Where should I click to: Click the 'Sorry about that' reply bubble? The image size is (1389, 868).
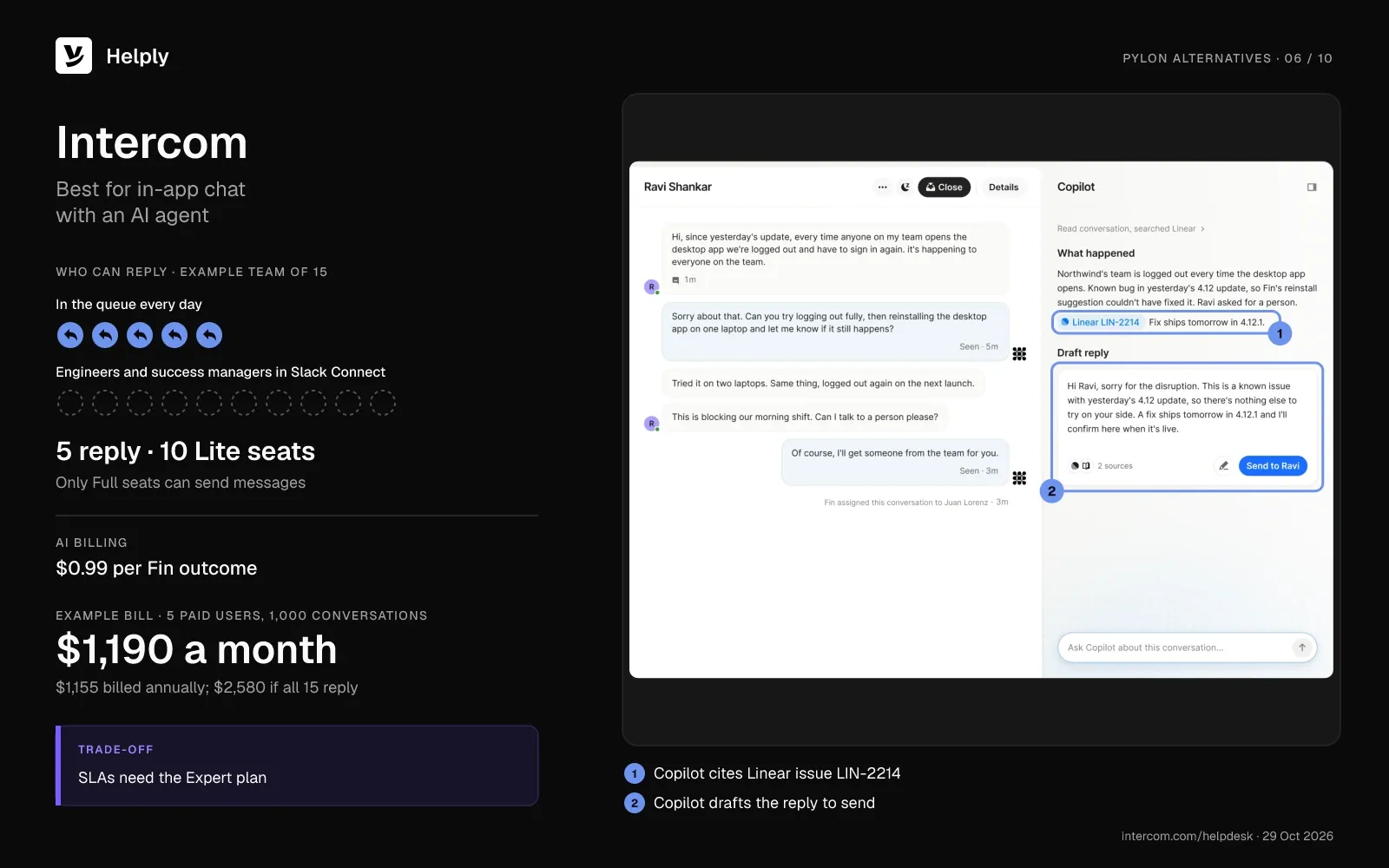point(835,332)
